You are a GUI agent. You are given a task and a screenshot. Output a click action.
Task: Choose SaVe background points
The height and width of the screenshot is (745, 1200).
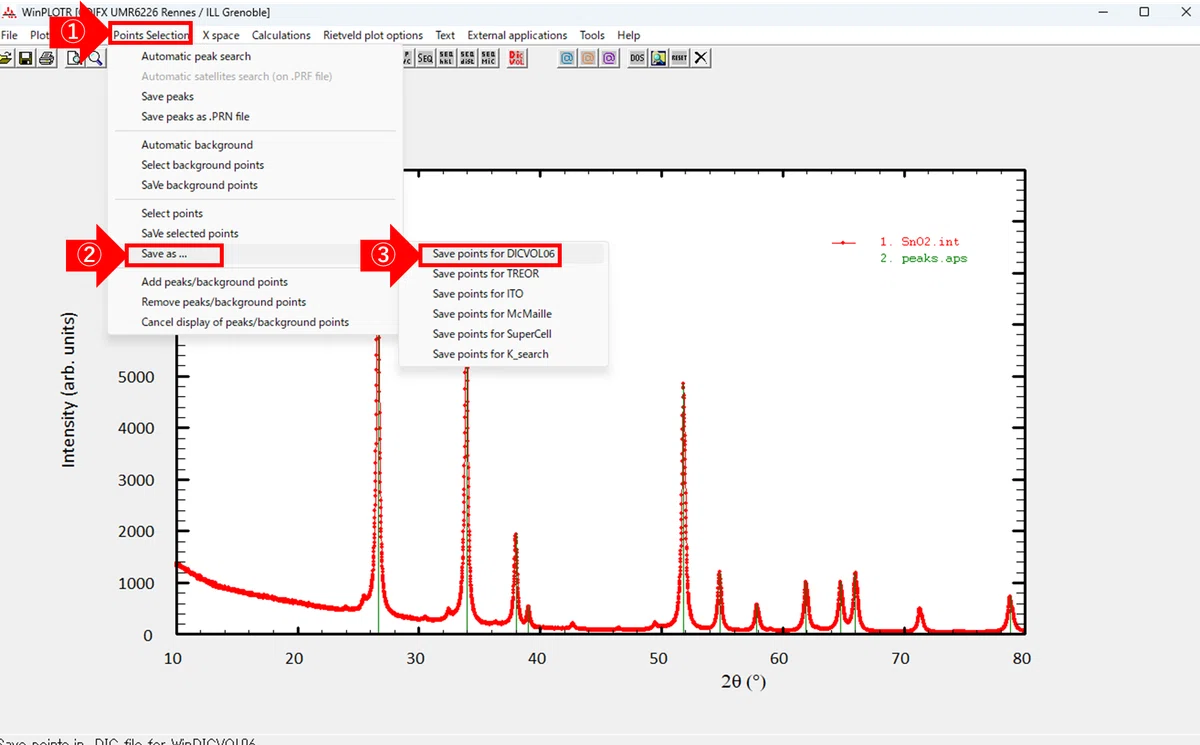[199, 184]
